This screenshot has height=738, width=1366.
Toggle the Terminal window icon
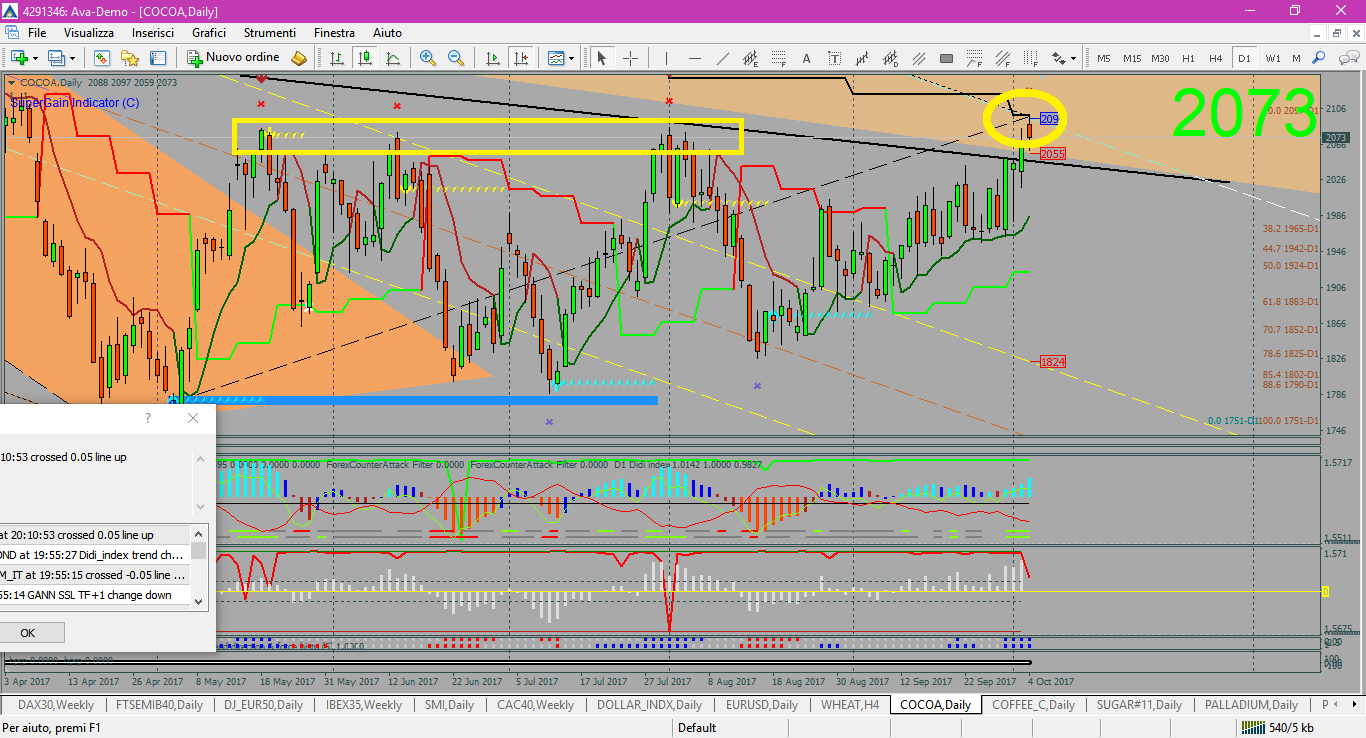(x=157, y=58)
